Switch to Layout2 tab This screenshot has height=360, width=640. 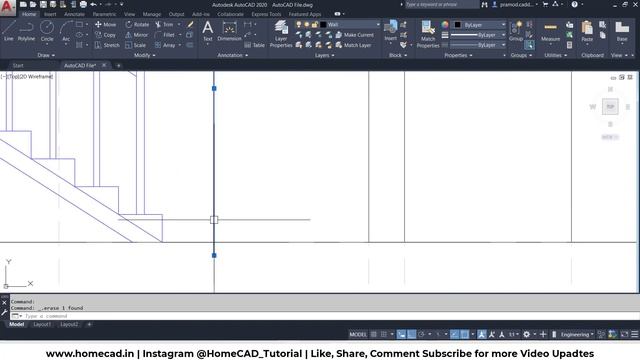coord(69,324)
